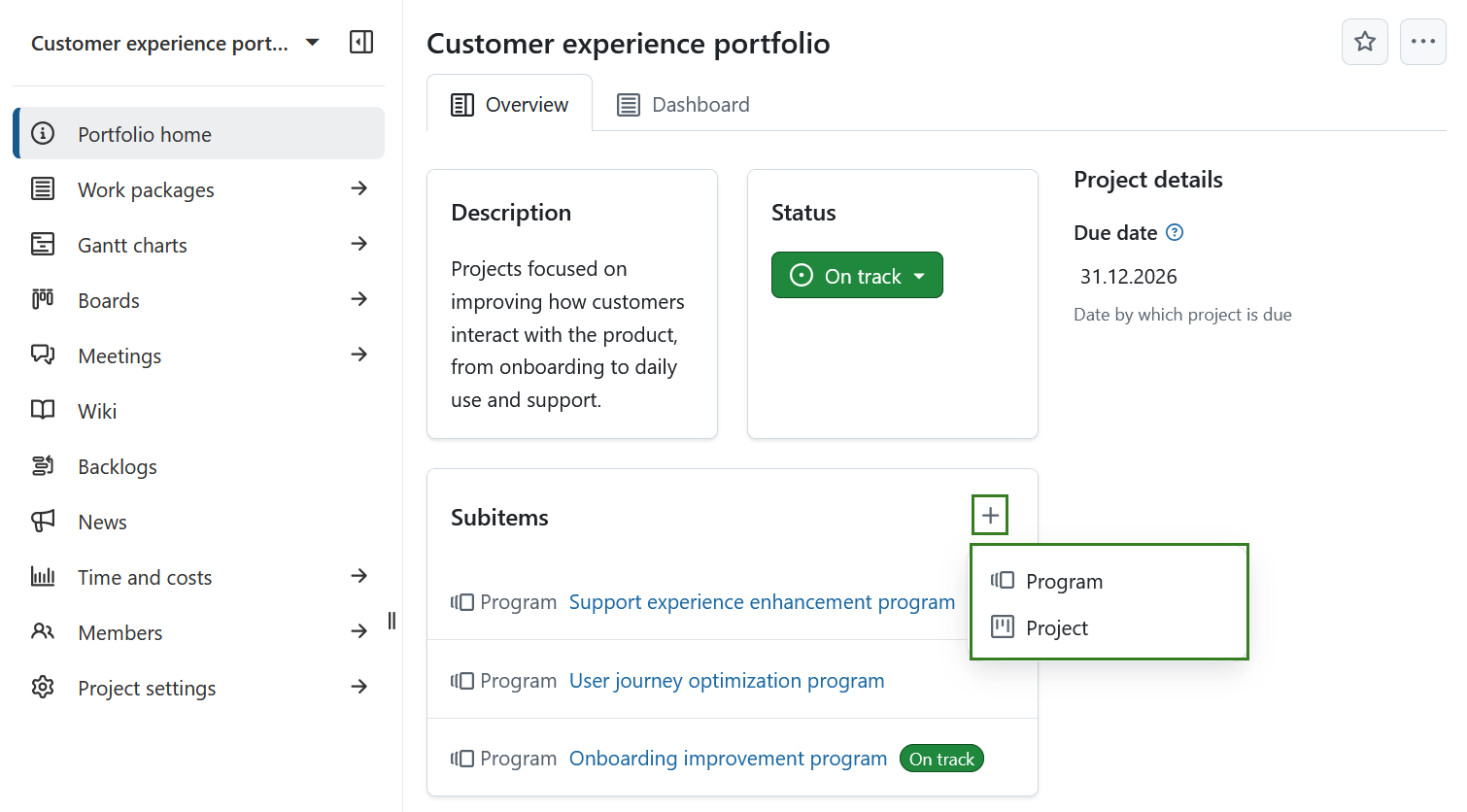
Task: Open Support experience enhancement program link
Action: coord(762,602)
